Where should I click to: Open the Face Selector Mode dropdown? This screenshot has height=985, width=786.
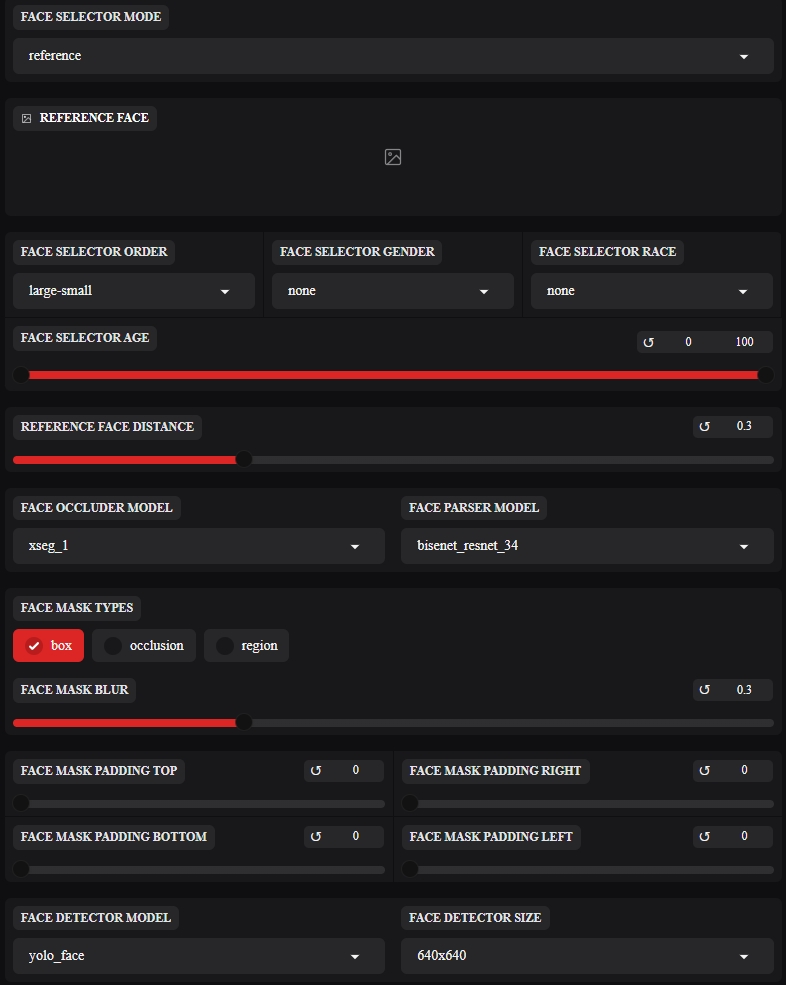(393, 56)
